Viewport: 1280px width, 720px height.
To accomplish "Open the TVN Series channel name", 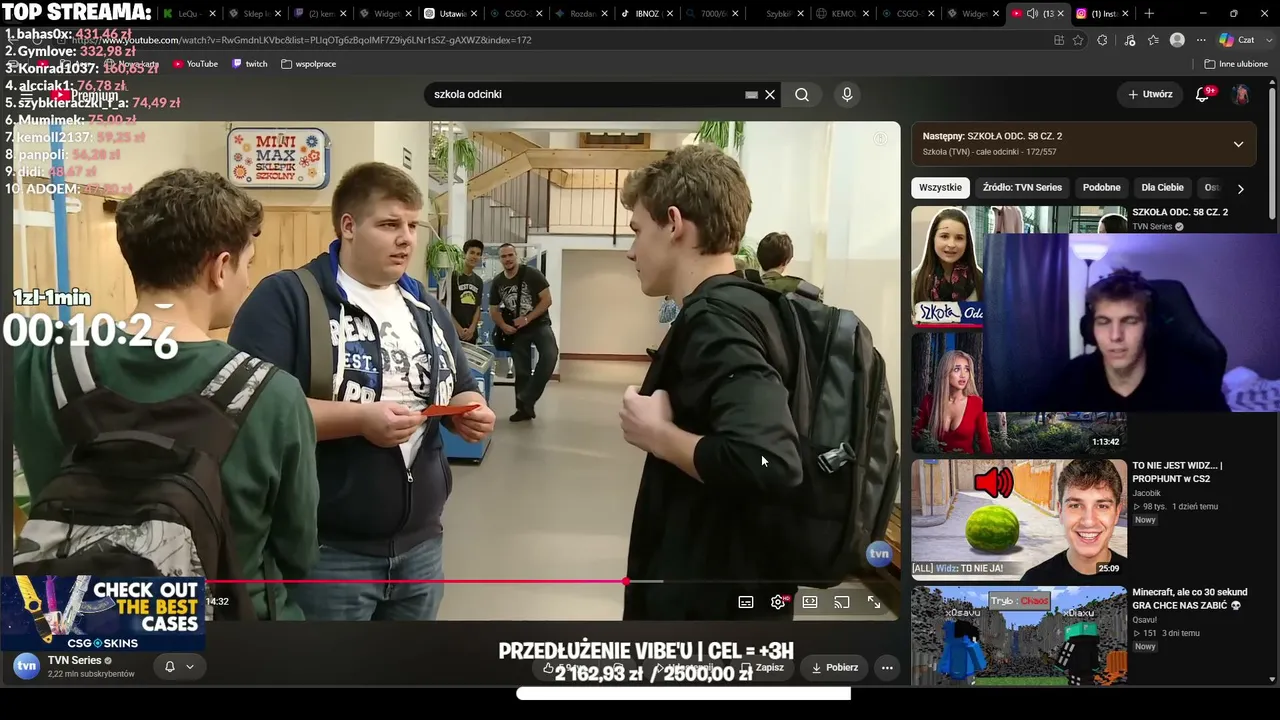I will pos(75,660).
